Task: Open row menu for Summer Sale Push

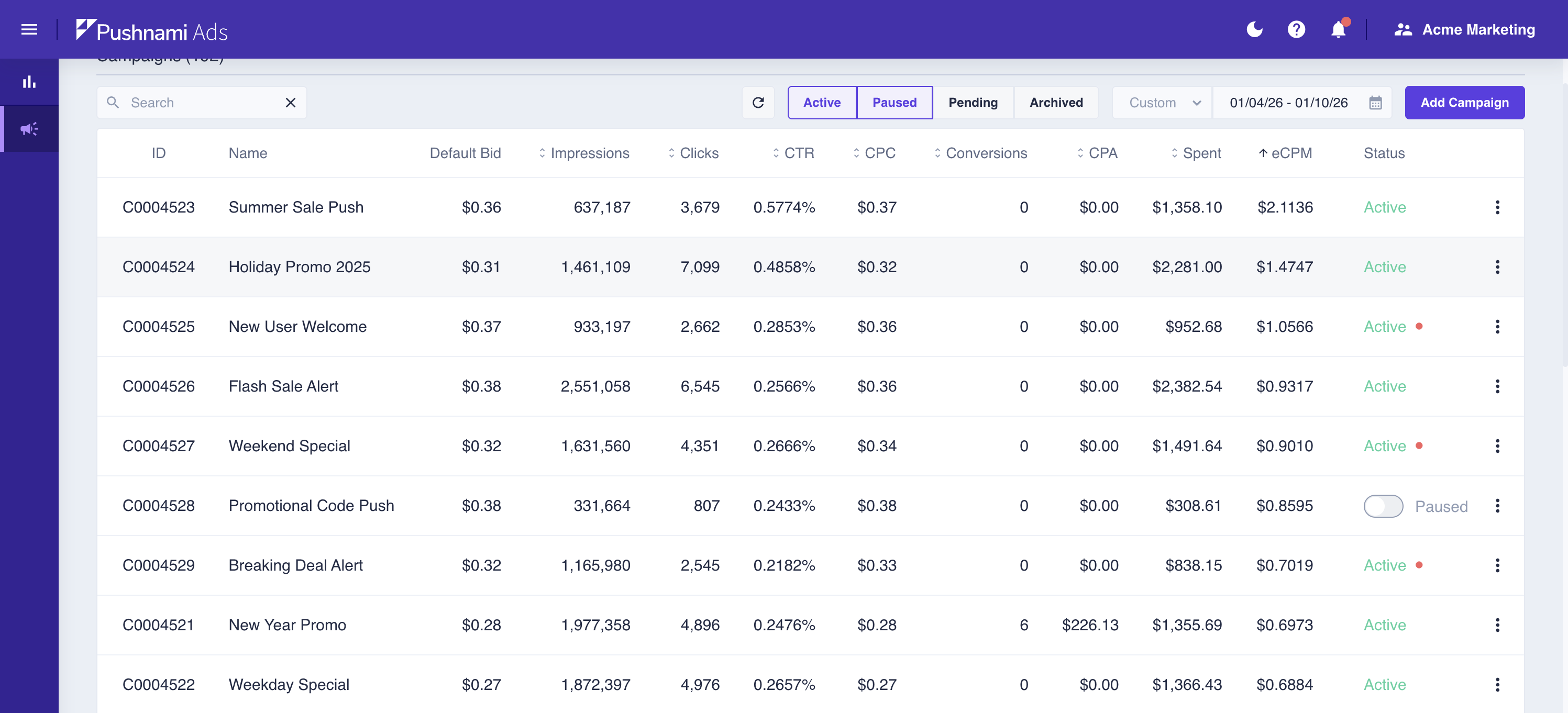Action: pyautogui.click(x=1497, y=207)
